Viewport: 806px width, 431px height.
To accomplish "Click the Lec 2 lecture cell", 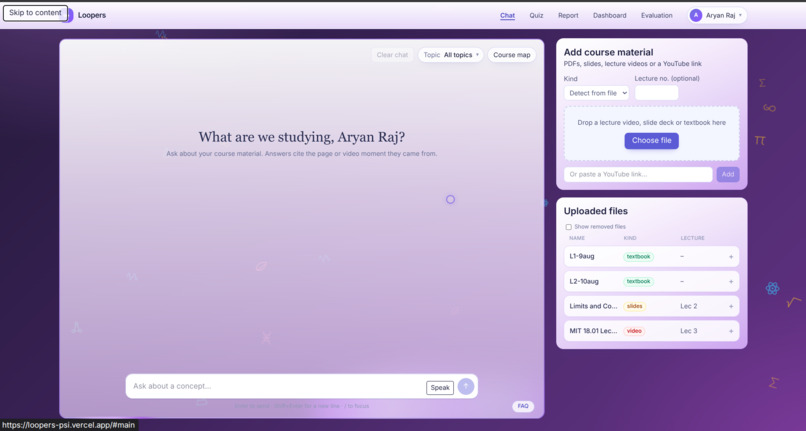I will point(689,306).
